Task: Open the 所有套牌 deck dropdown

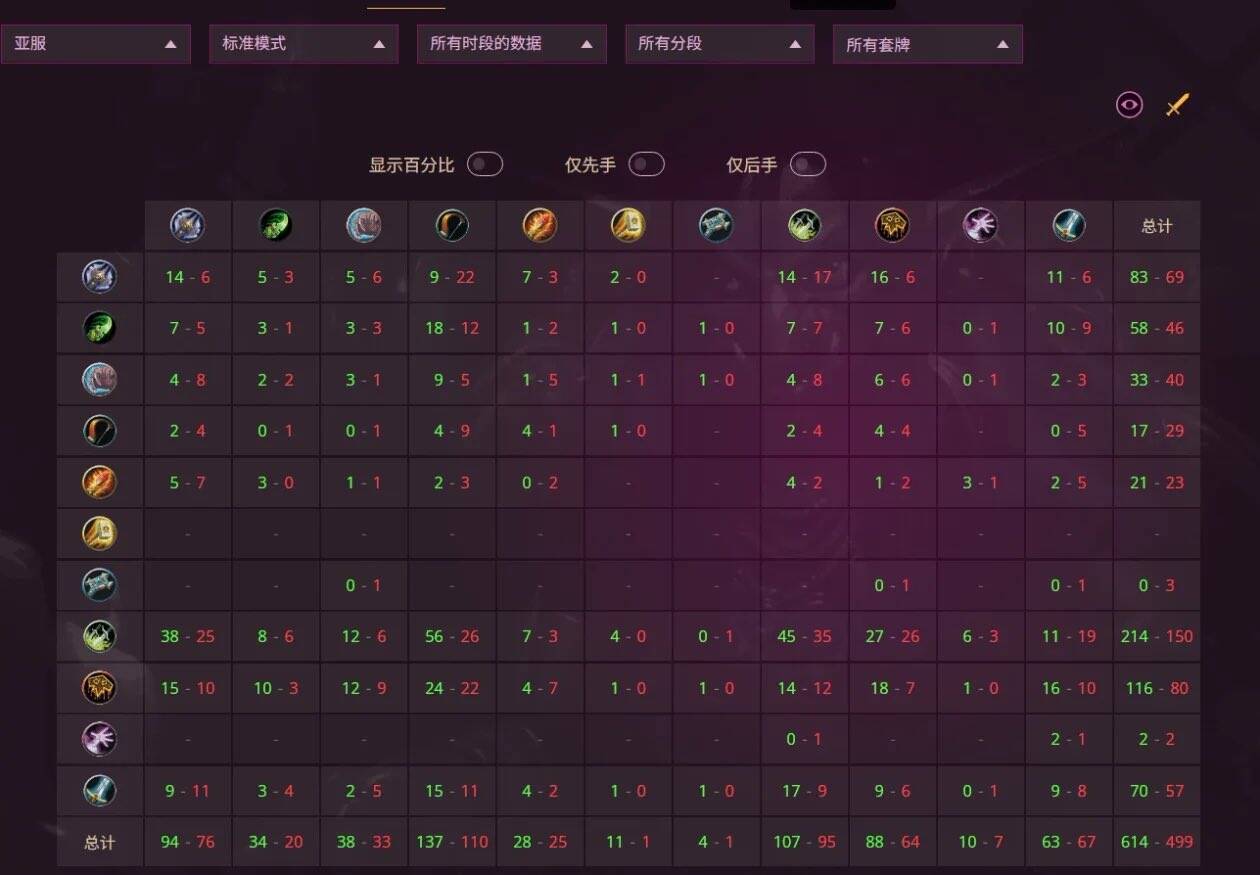Action: 927,44
